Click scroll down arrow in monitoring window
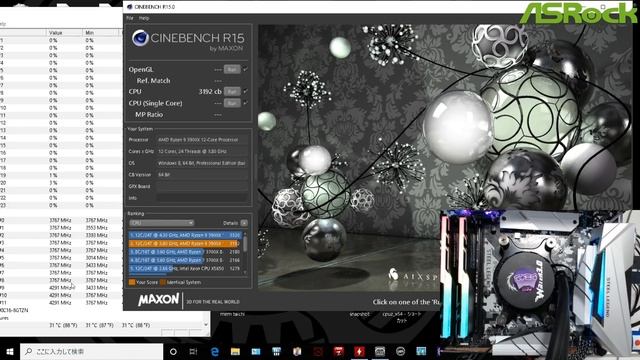This screenshot has height=360, width=640. tap(206, 325)
